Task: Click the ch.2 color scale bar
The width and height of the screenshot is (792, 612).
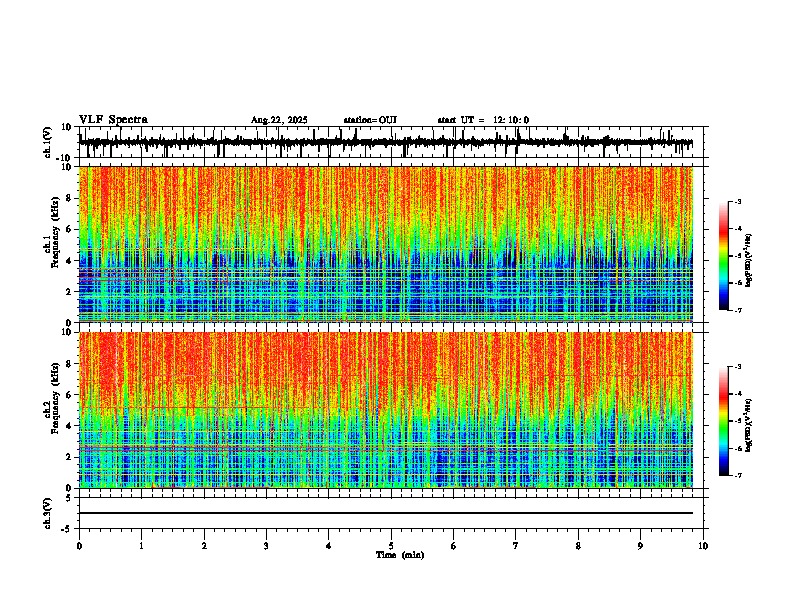Action: [724, 421]
